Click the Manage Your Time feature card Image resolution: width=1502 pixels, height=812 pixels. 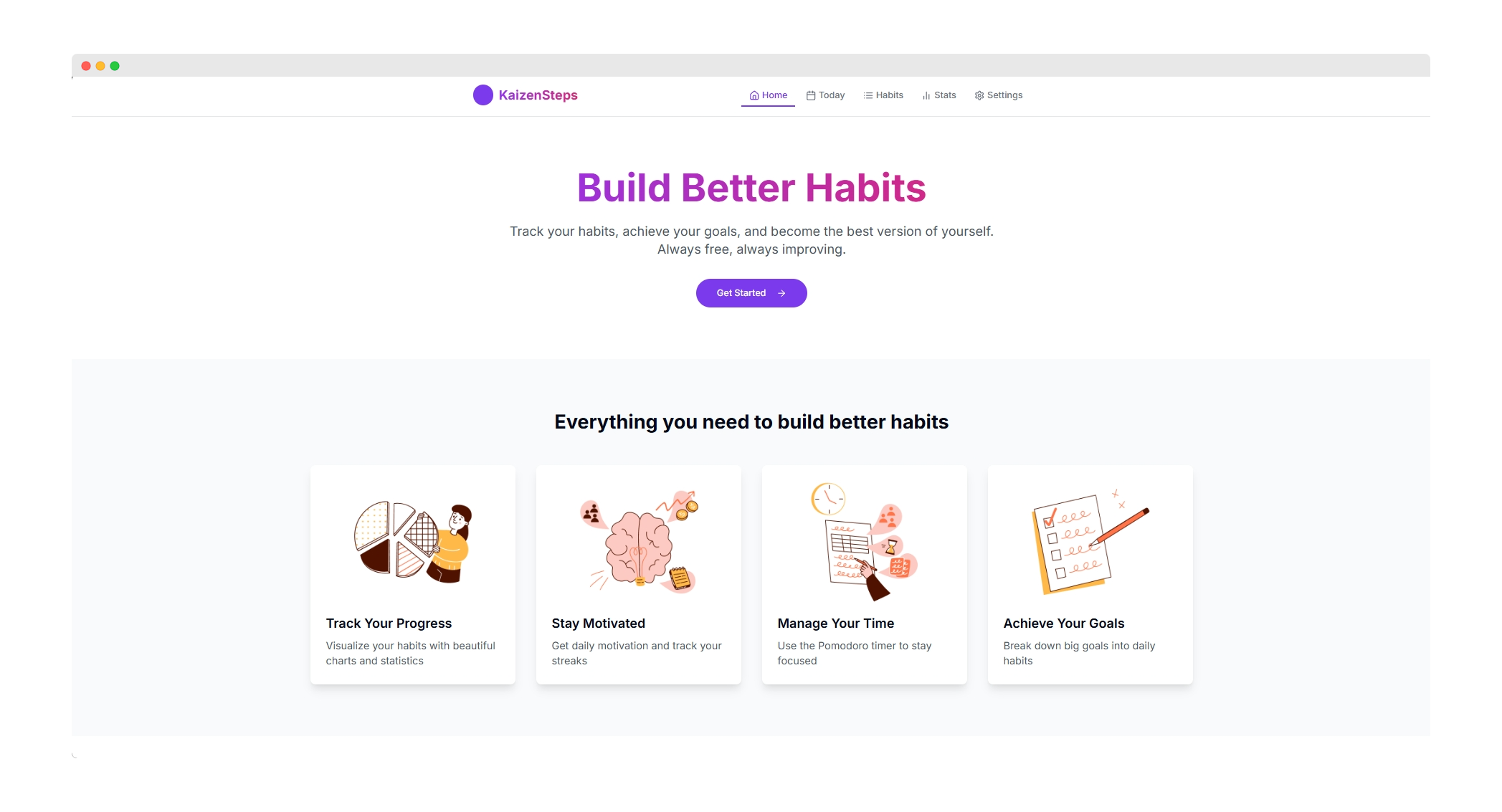[863, 574]
